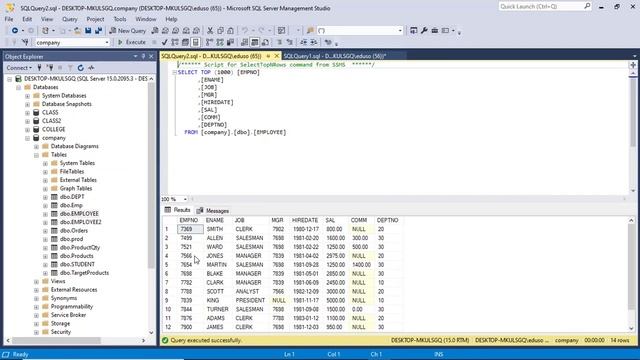Select Results to Grid option
The height and width of the screenshot is (360, 640).
(x=255, y=42)
